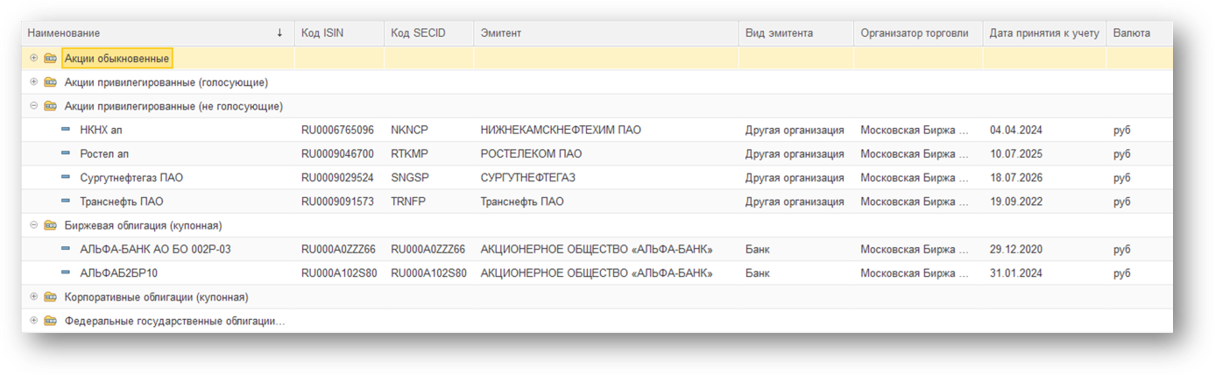Click folder icon of Акции обыкновенные

point(50,58)
